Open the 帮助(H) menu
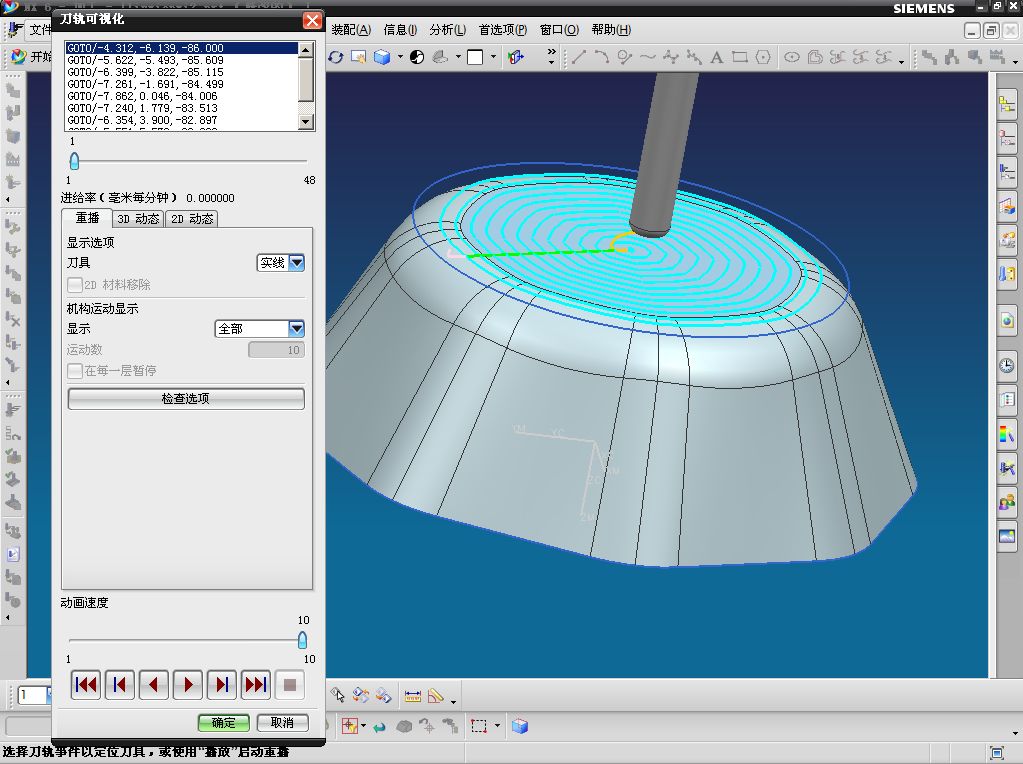The width and height of the screenshot is (1023, 764). (611, 29)
